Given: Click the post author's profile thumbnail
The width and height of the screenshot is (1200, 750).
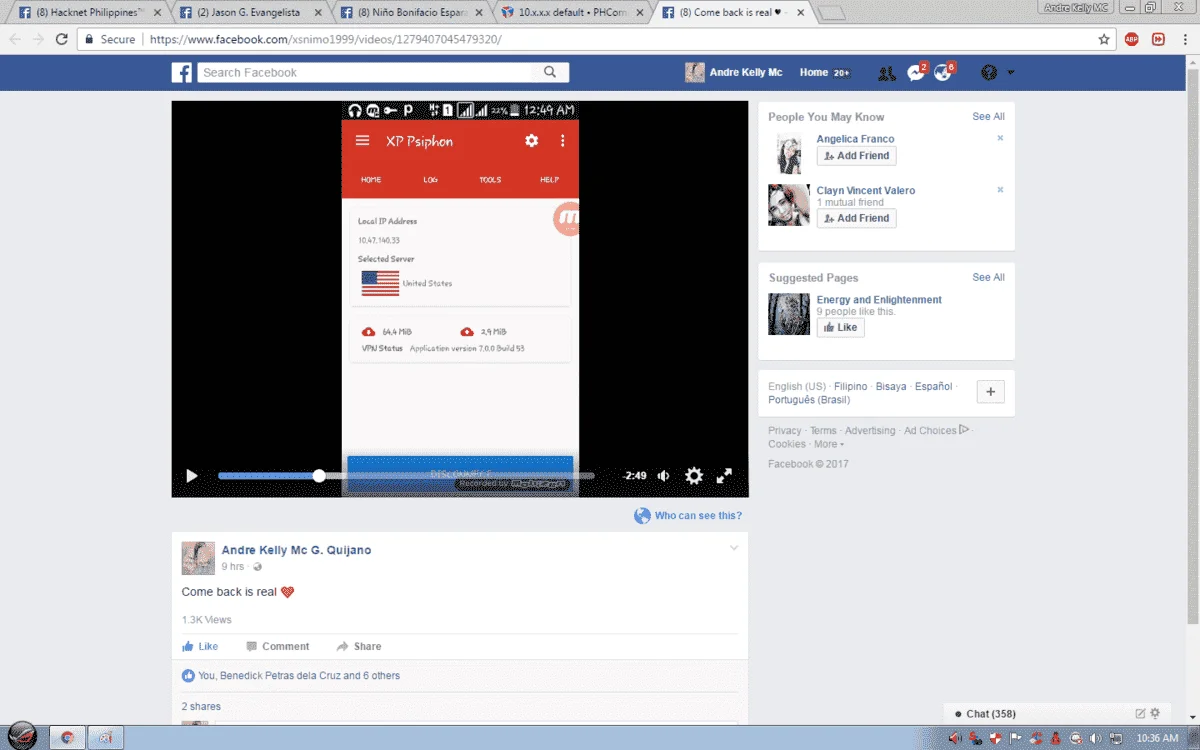Looking at the screenshot, I should [198, 558].
